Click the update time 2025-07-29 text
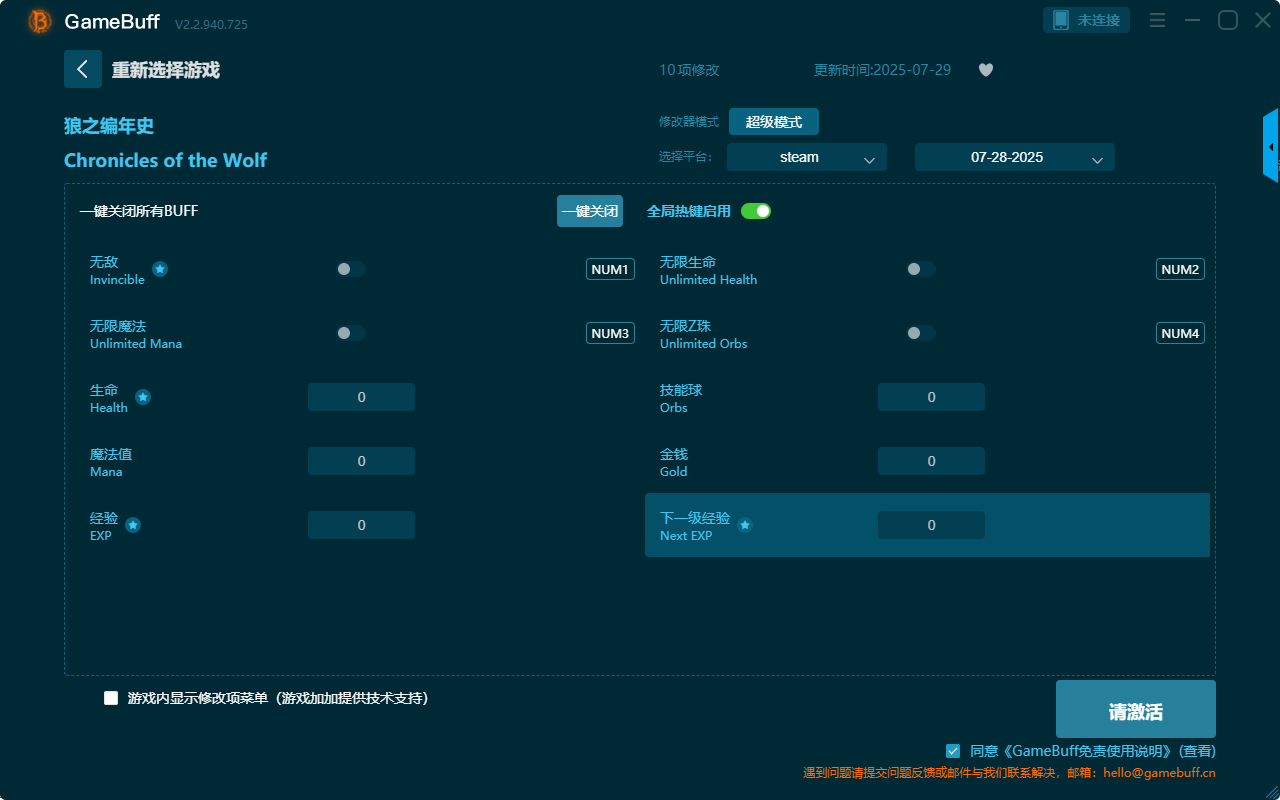The height and width of the screenshot is (800, 1280). (x=883, y=70)
